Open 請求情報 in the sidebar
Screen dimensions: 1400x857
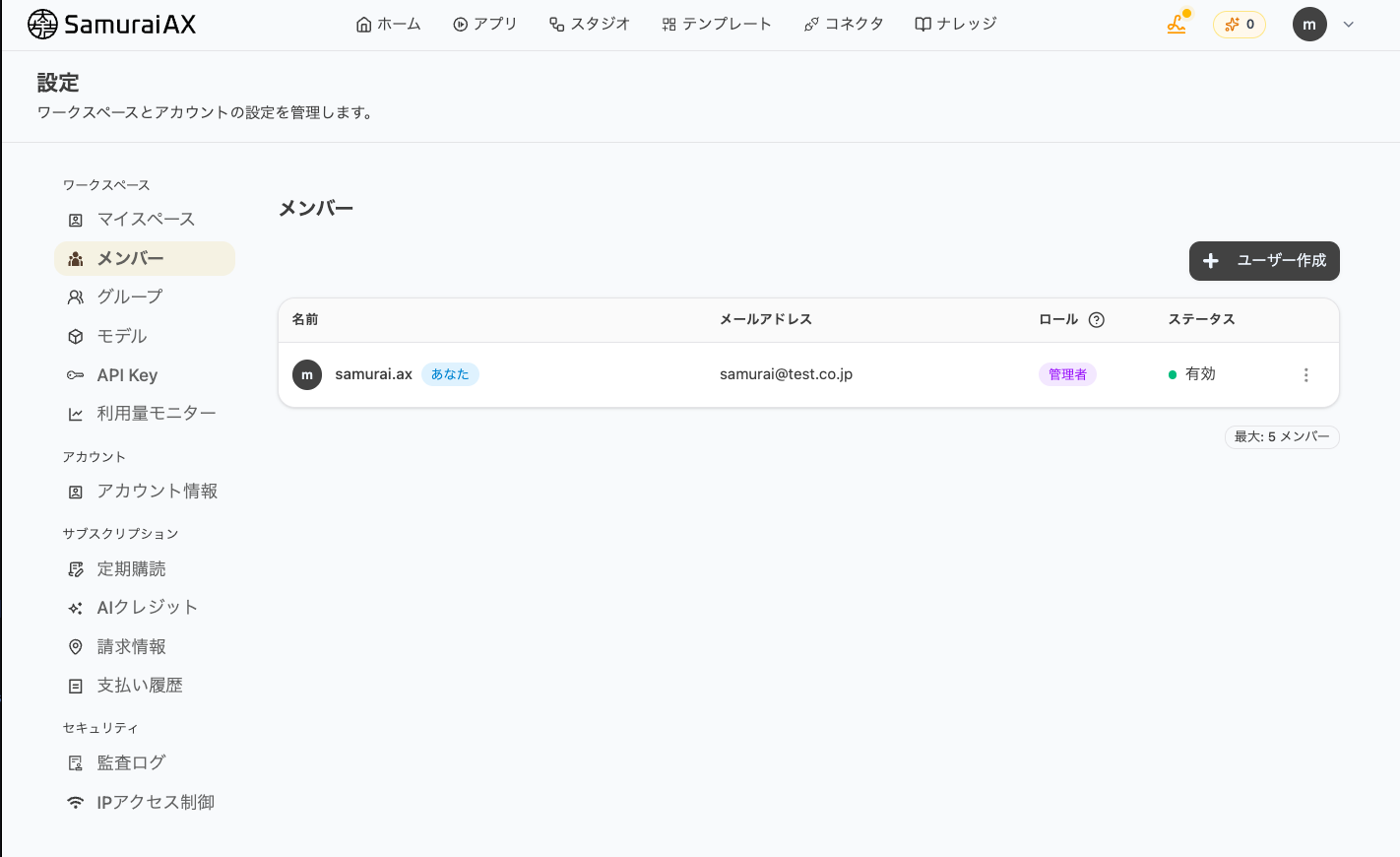click(145, 647)
